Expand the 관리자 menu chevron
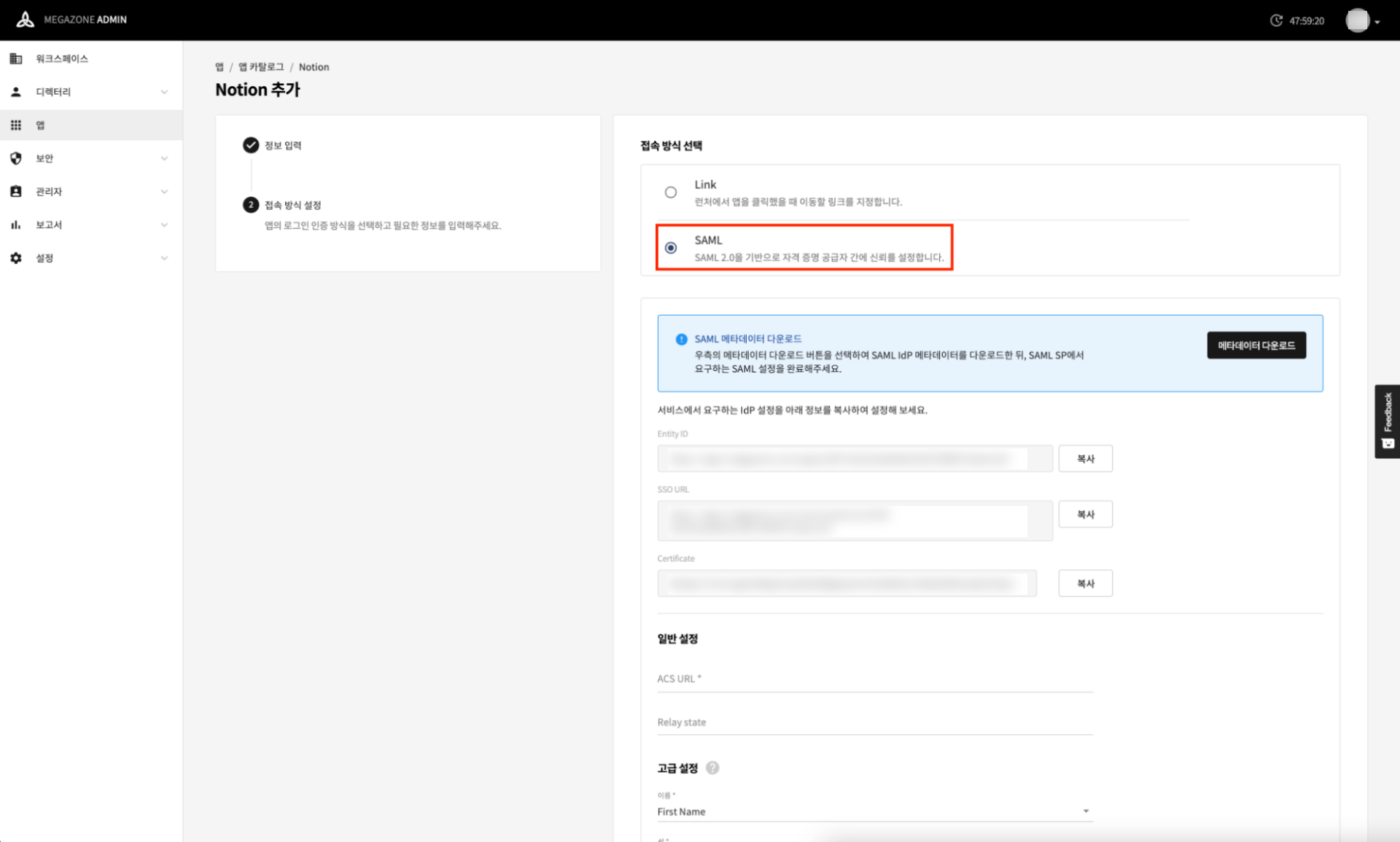The image size is (1400, 842). point(164,192)
